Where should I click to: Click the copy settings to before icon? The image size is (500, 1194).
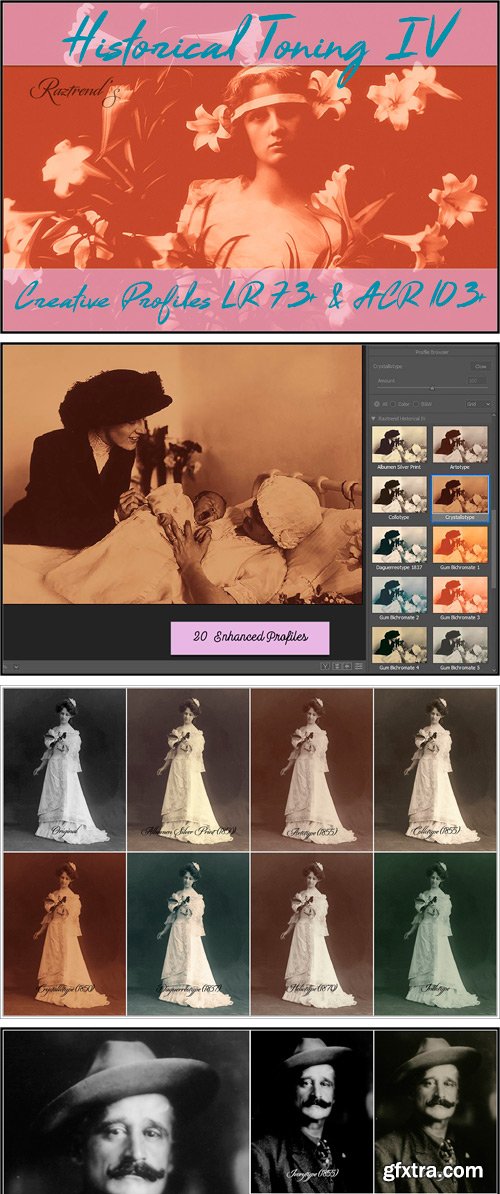click(347, 666)
